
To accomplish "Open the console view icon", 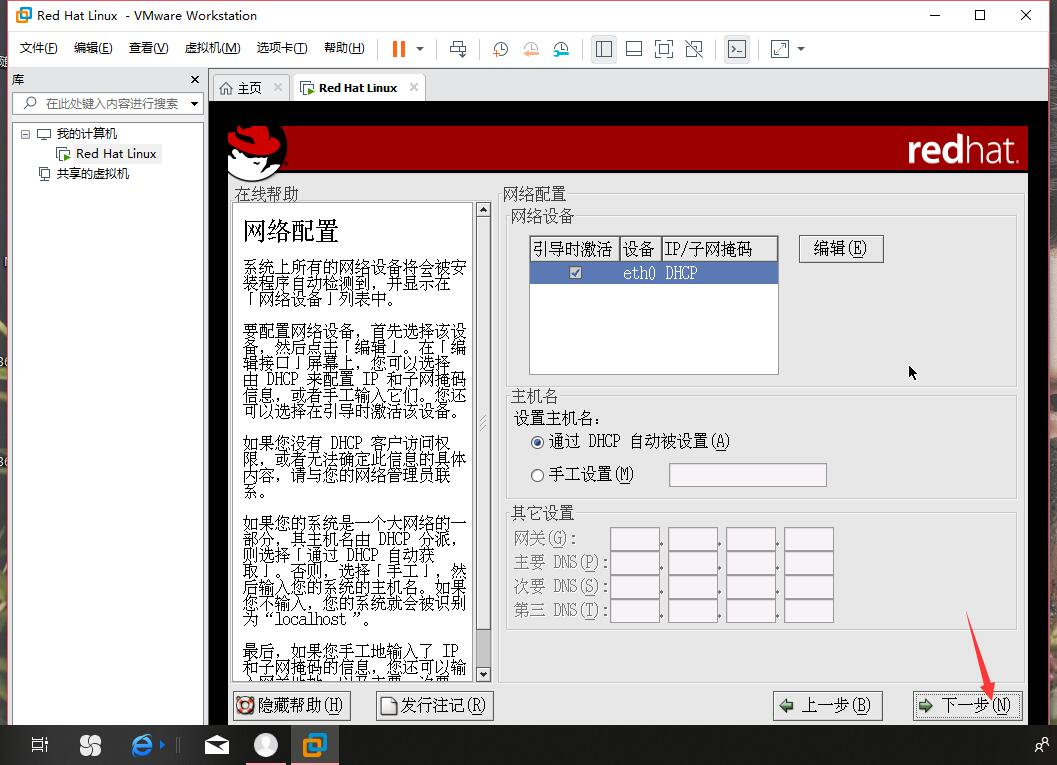I will coord(737,49).
